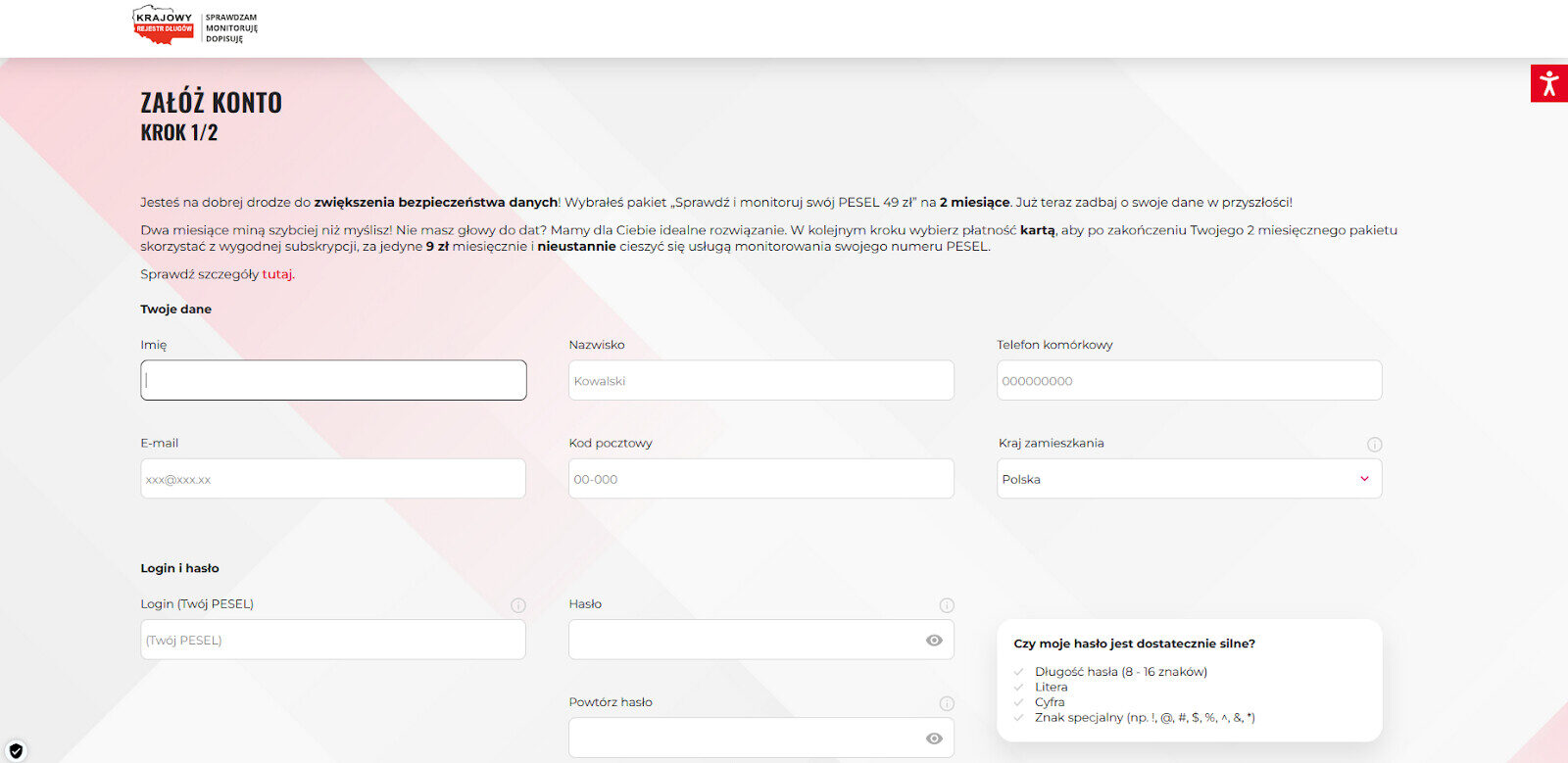Click the Kod pocztowy field
The width and height of the screenshot is (1568, 763).
click(x=760, y=479)
